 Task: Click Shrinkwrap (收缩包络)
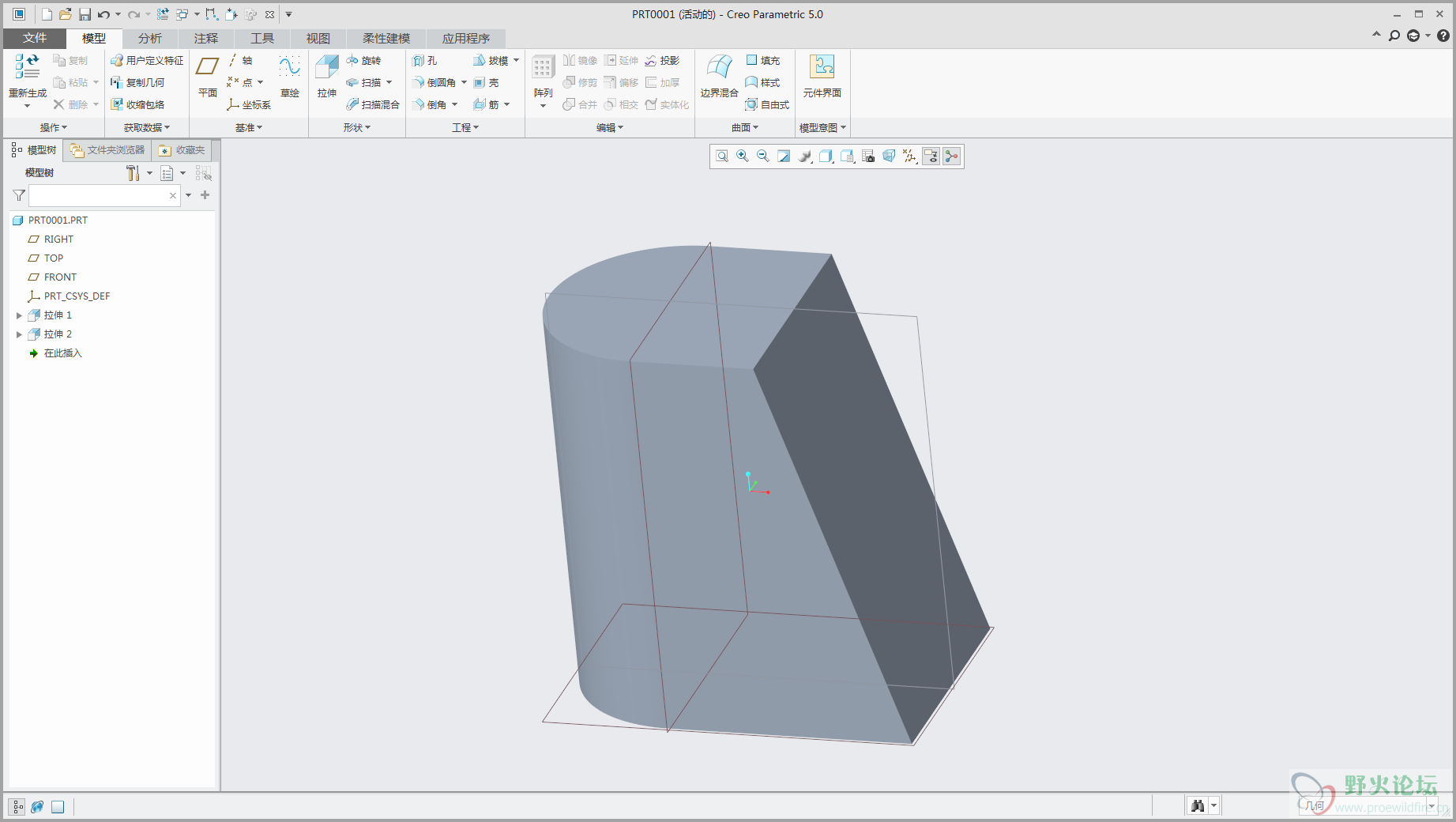(x=137, y=104)
